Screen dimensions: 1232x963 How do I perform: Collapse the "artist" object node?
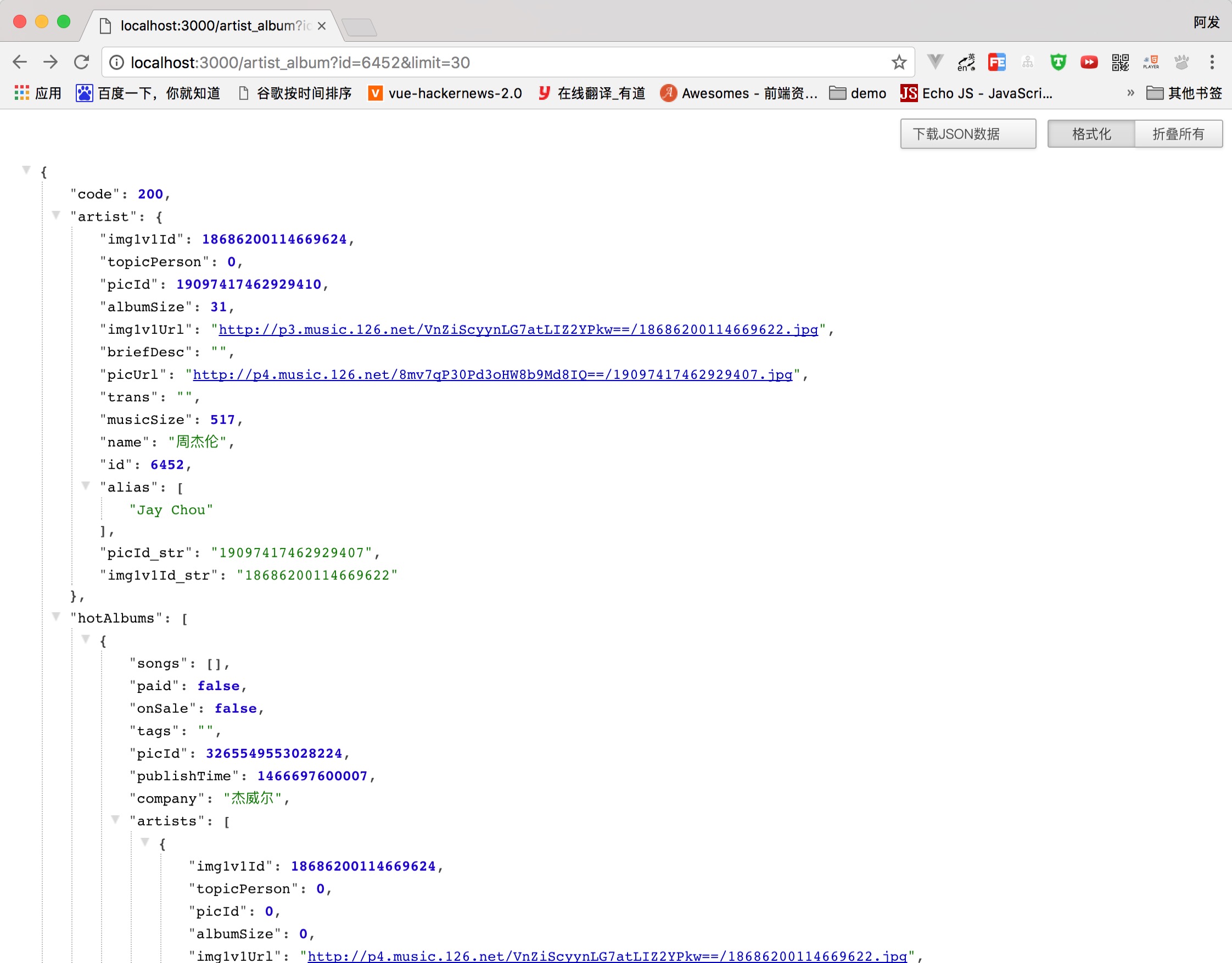point(56,215)
